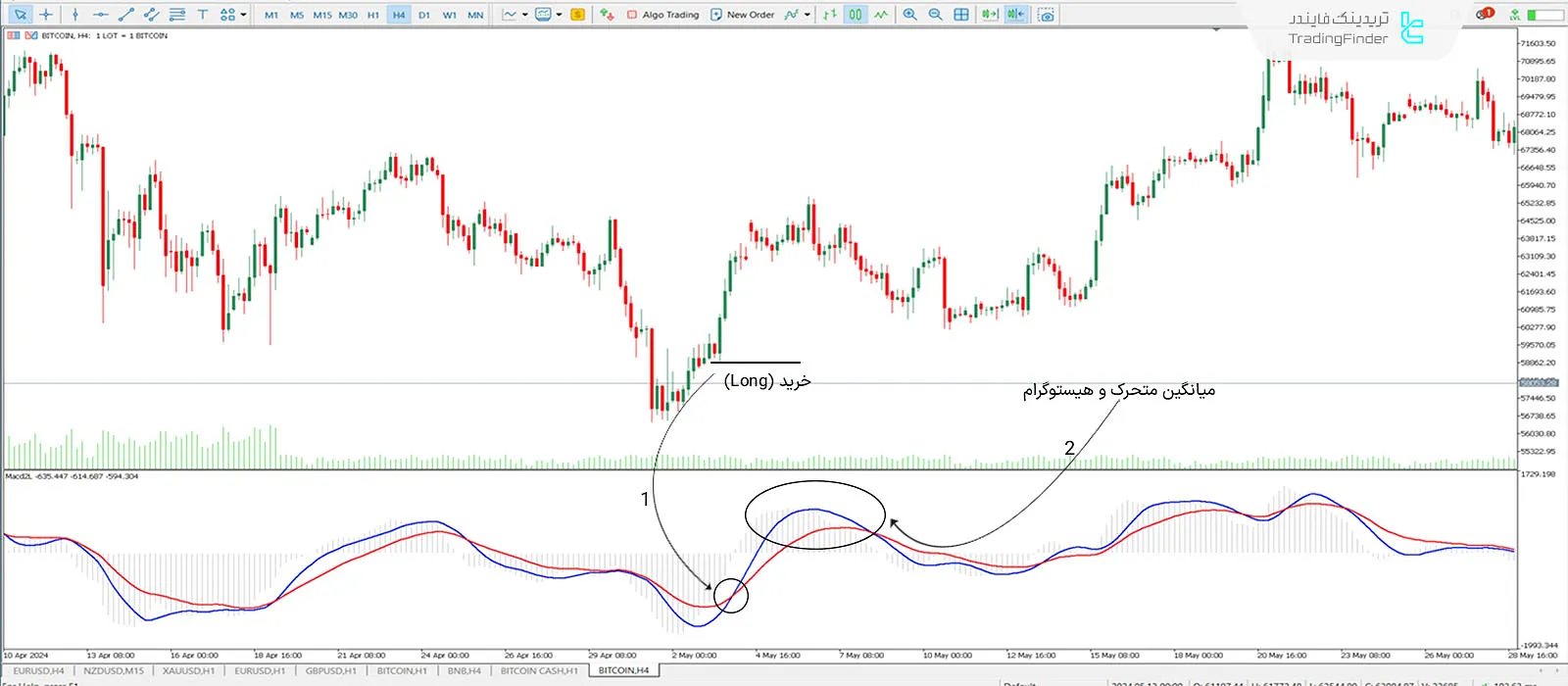Click the green connection status icon
The height and width of the screenshot is (686, 1568).
(1515, 15)
